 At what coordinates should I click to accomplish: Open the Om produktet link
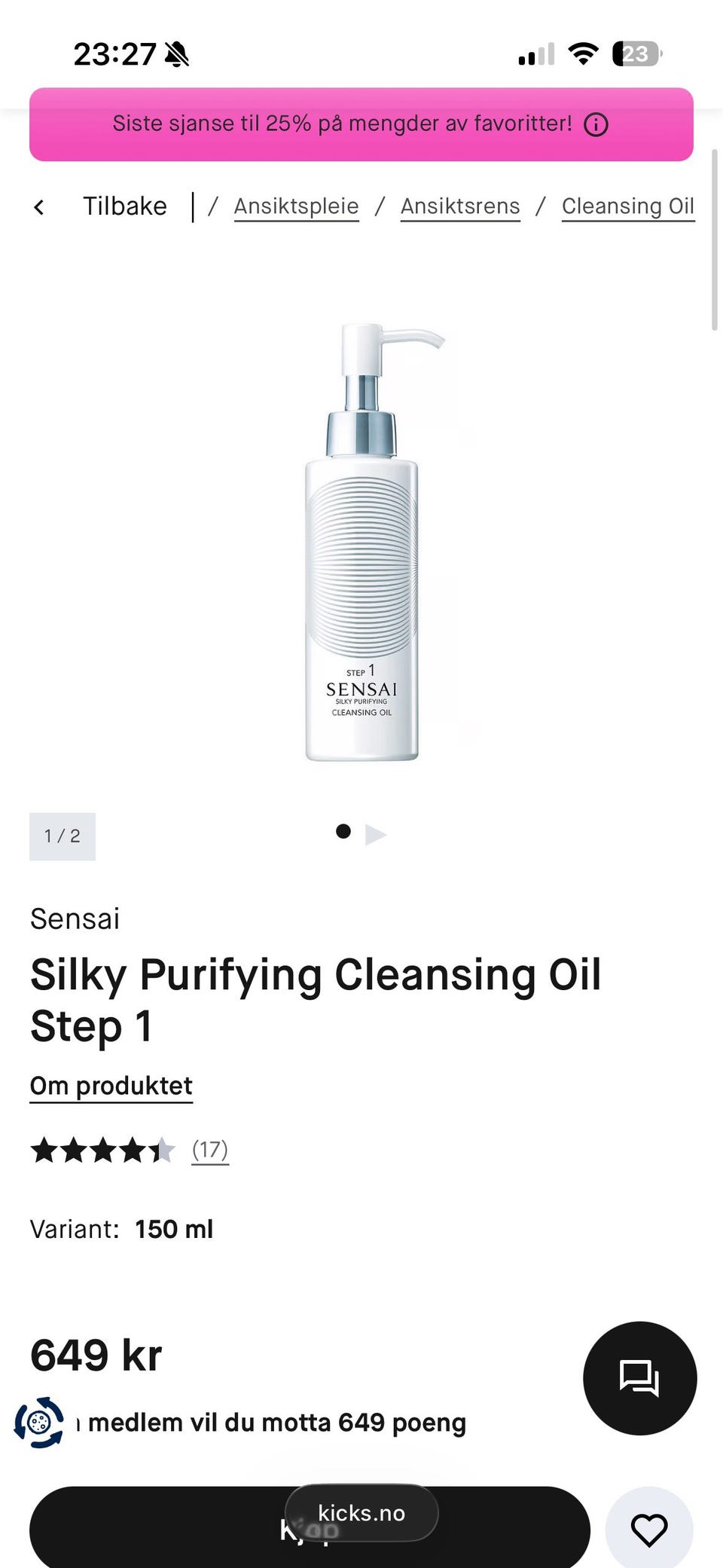tap(111, 1087)
